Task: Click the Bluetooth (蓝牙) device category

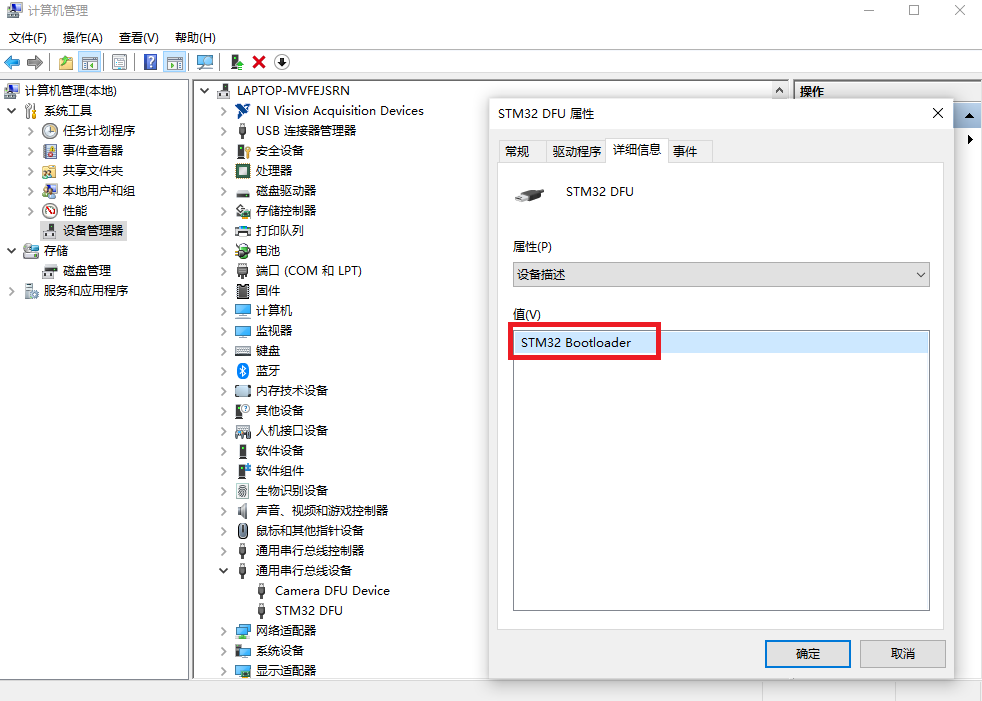Action: coord(267,371)
